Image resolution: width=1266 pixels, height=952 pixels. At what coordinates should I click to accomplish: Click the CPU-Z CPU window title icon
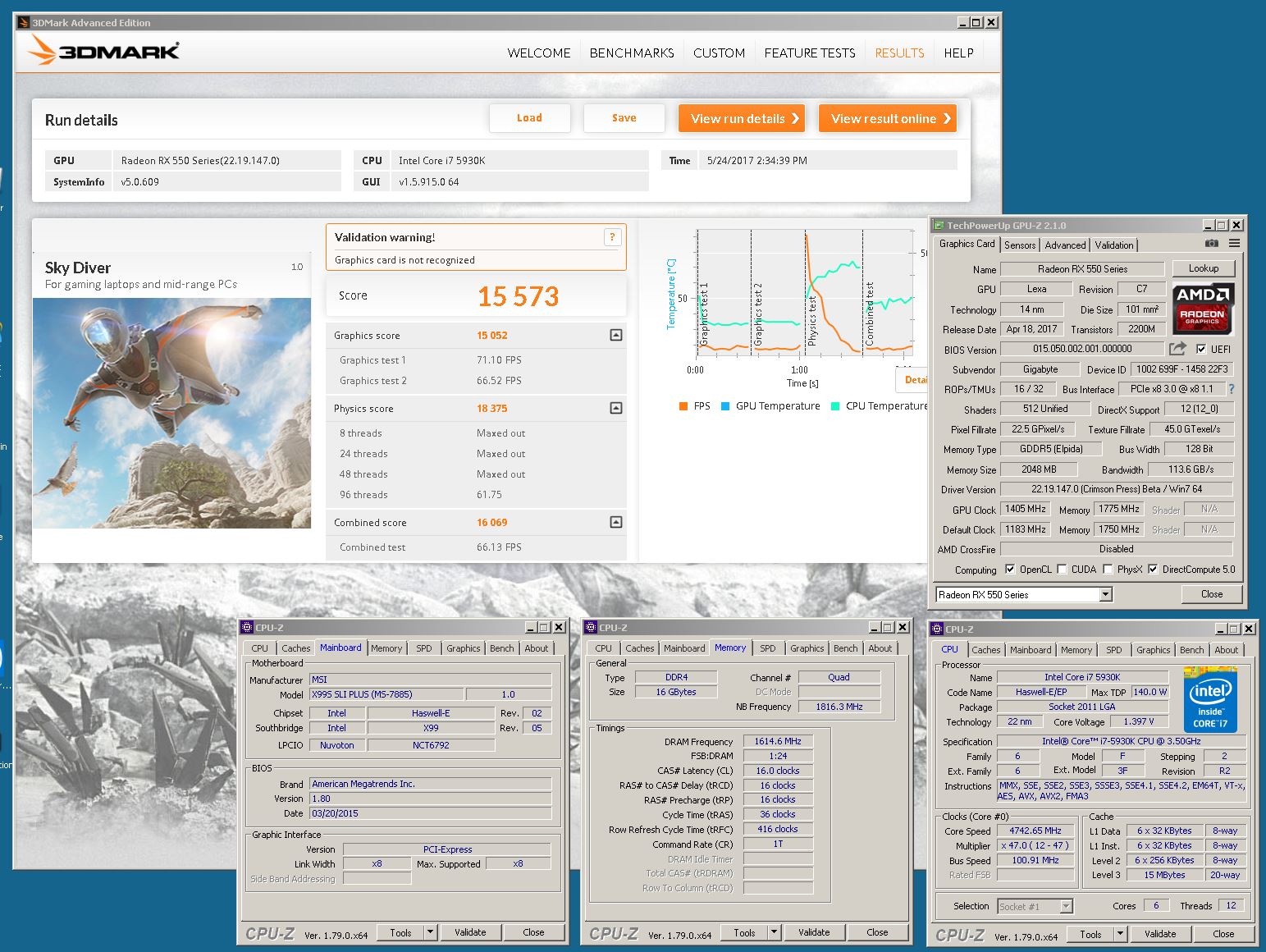936,629
